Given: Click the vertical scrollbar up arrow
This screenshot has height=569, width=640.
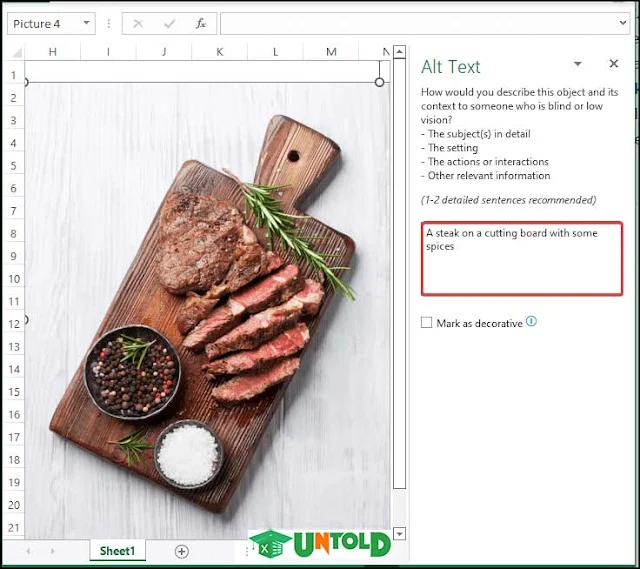Looking at the screenshot, I should point(399,52).
